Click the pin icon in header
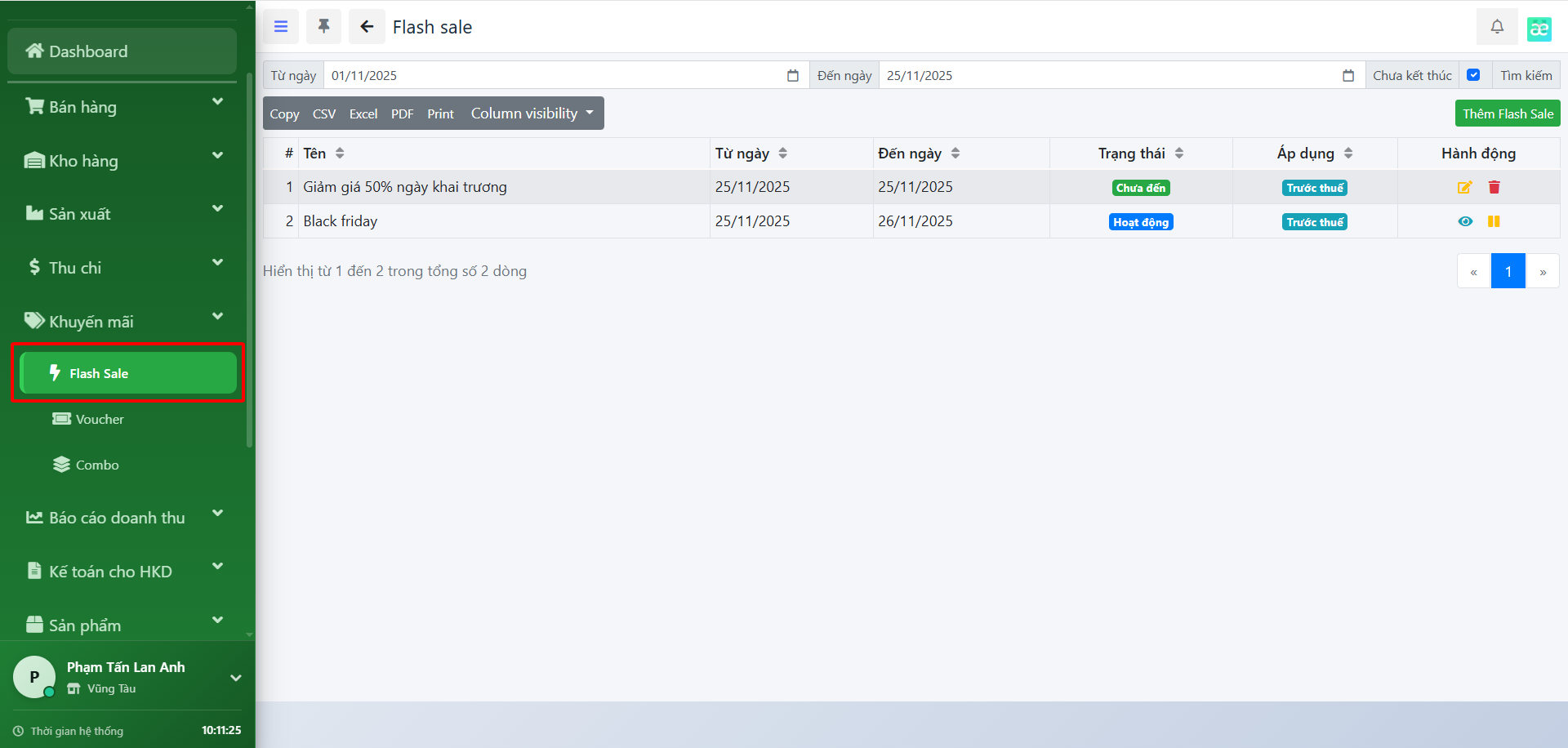This screenshot has height=748, width=1568. tap(323, 27)
